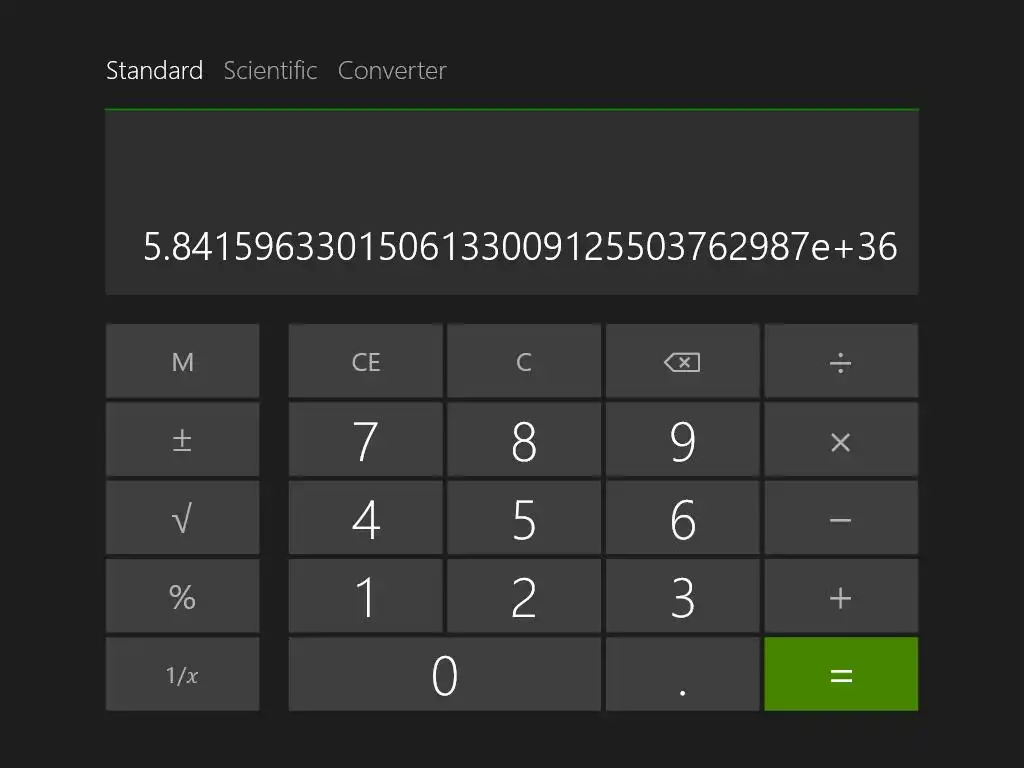Click the backspace delete icon
This screenshot has width=1024, height=768.
(682, 361)
